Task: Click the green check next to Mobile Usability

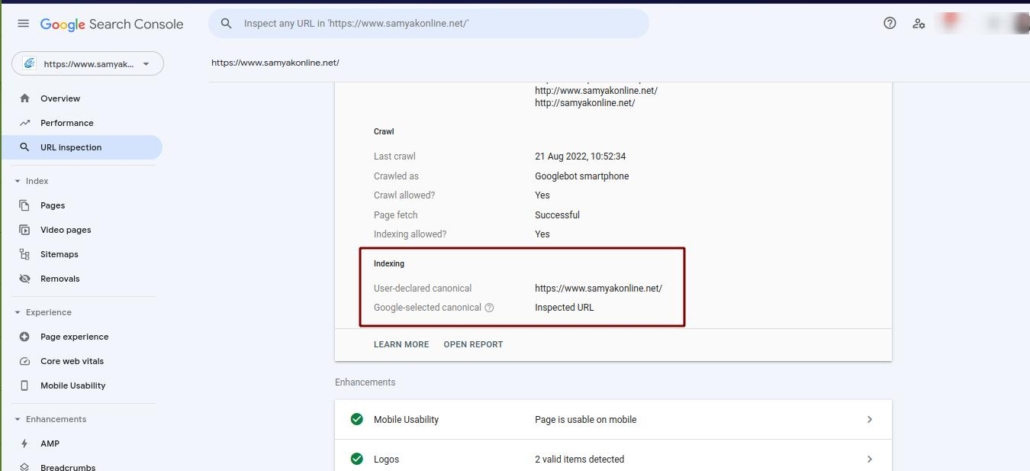Action: click(x=357, y=419)
